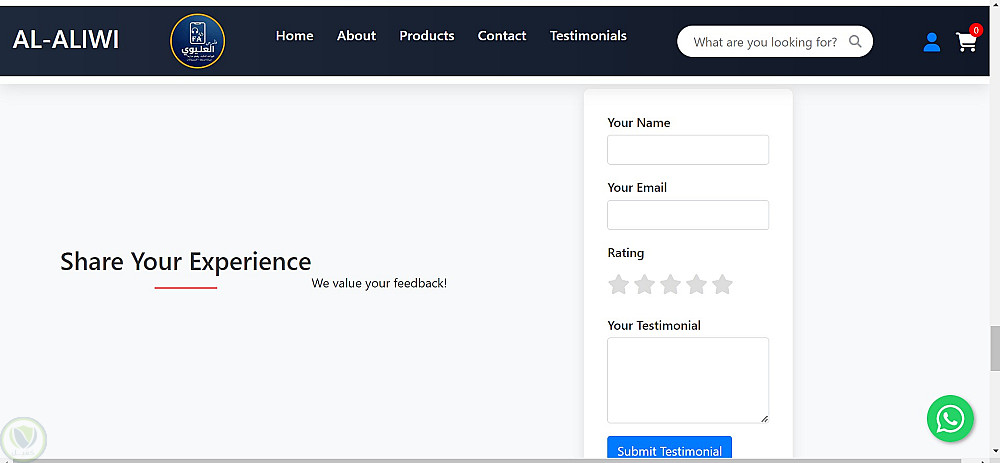Click the 'Share Your Experience' heading
The image size is (1000, 463).
click(x=186, y=261)
